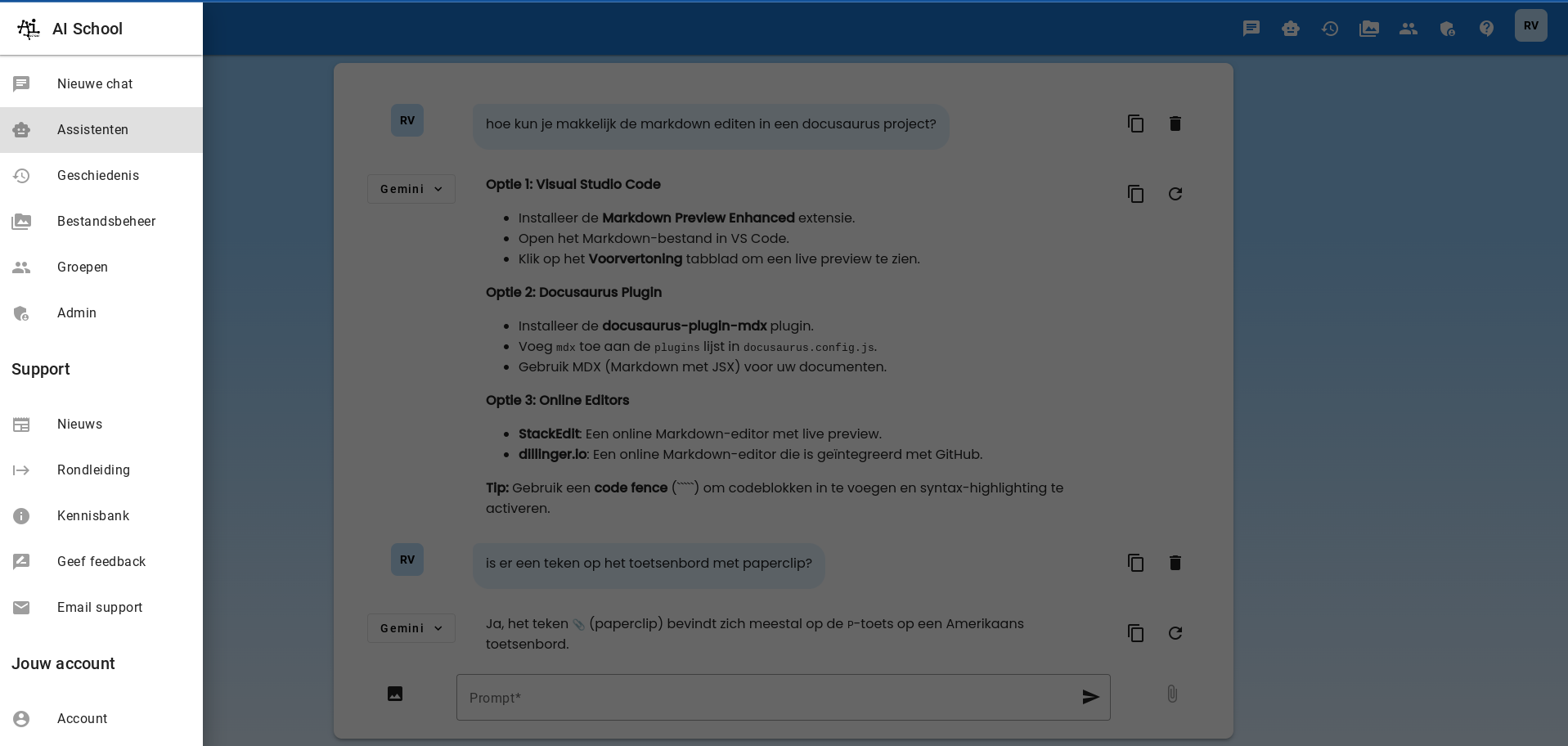1568x746 pixels.
Task: Click the send prompt arrow icon
Action: tap(1090, 697)
